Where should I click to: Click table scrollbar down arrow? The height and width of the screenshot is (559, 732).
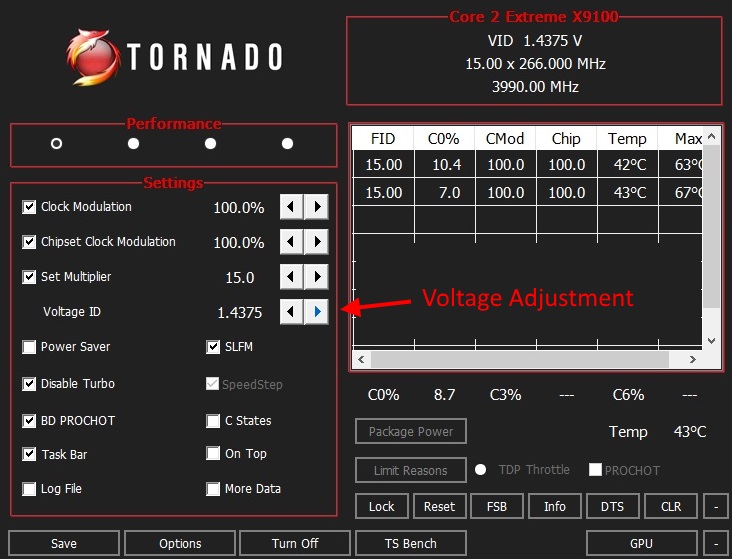[711, 340]
